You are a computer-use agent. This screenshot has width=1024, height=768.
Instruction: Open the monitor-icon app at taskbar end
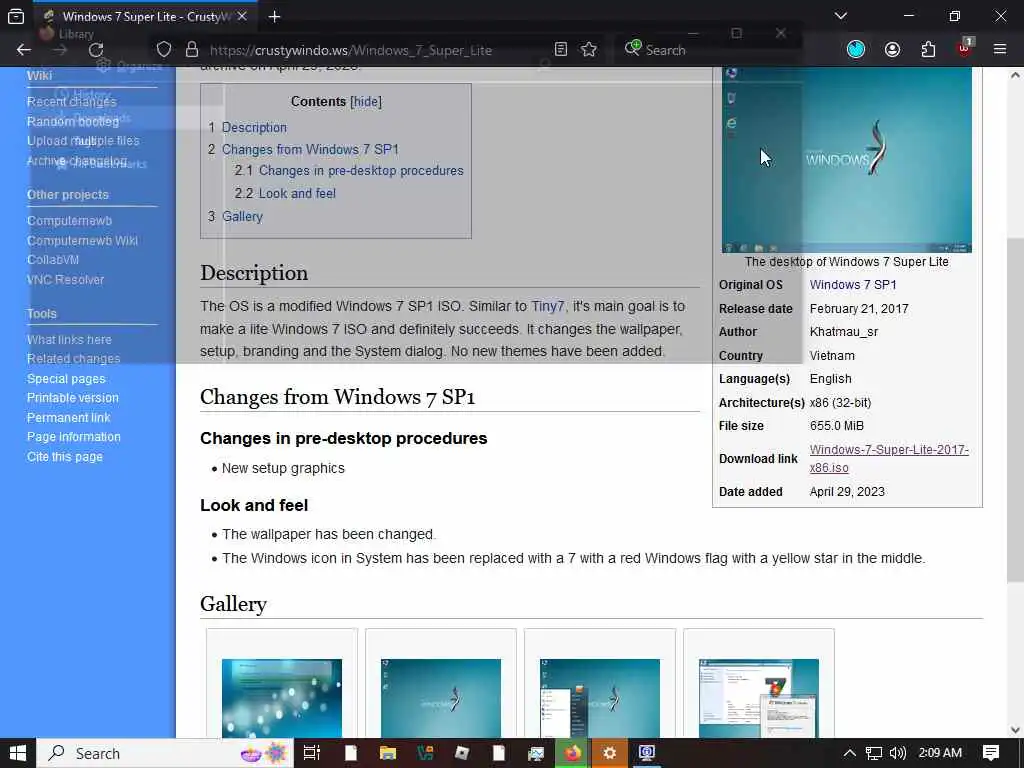pos(647,753)
